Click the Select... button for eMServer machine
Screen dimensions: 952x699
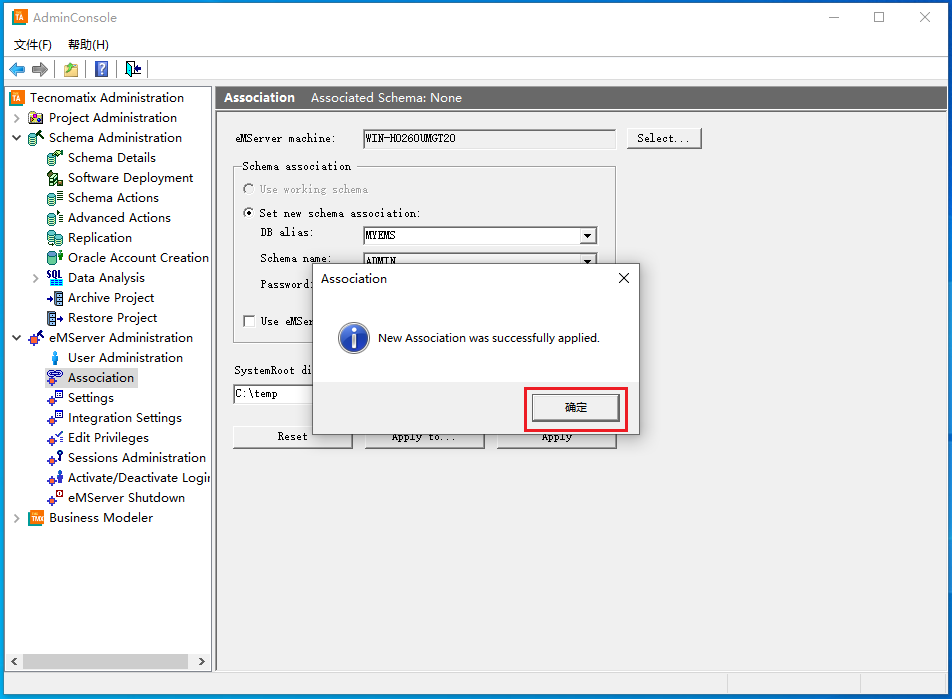coord(663,138)
